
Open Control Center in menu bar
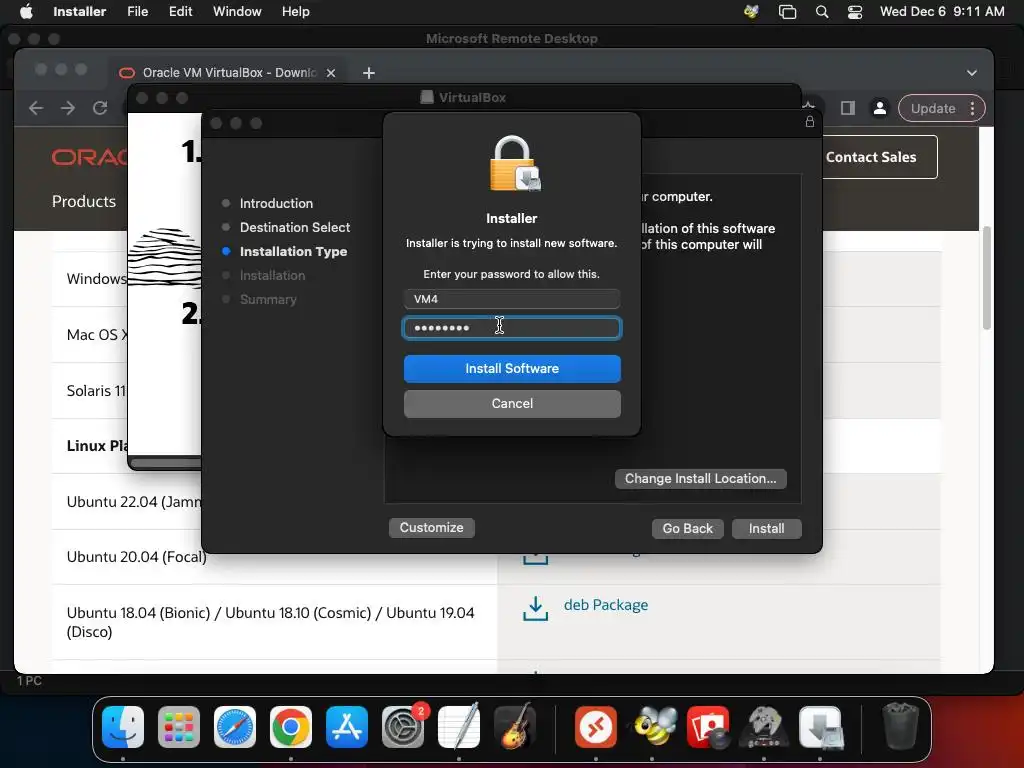coord(855,12)
